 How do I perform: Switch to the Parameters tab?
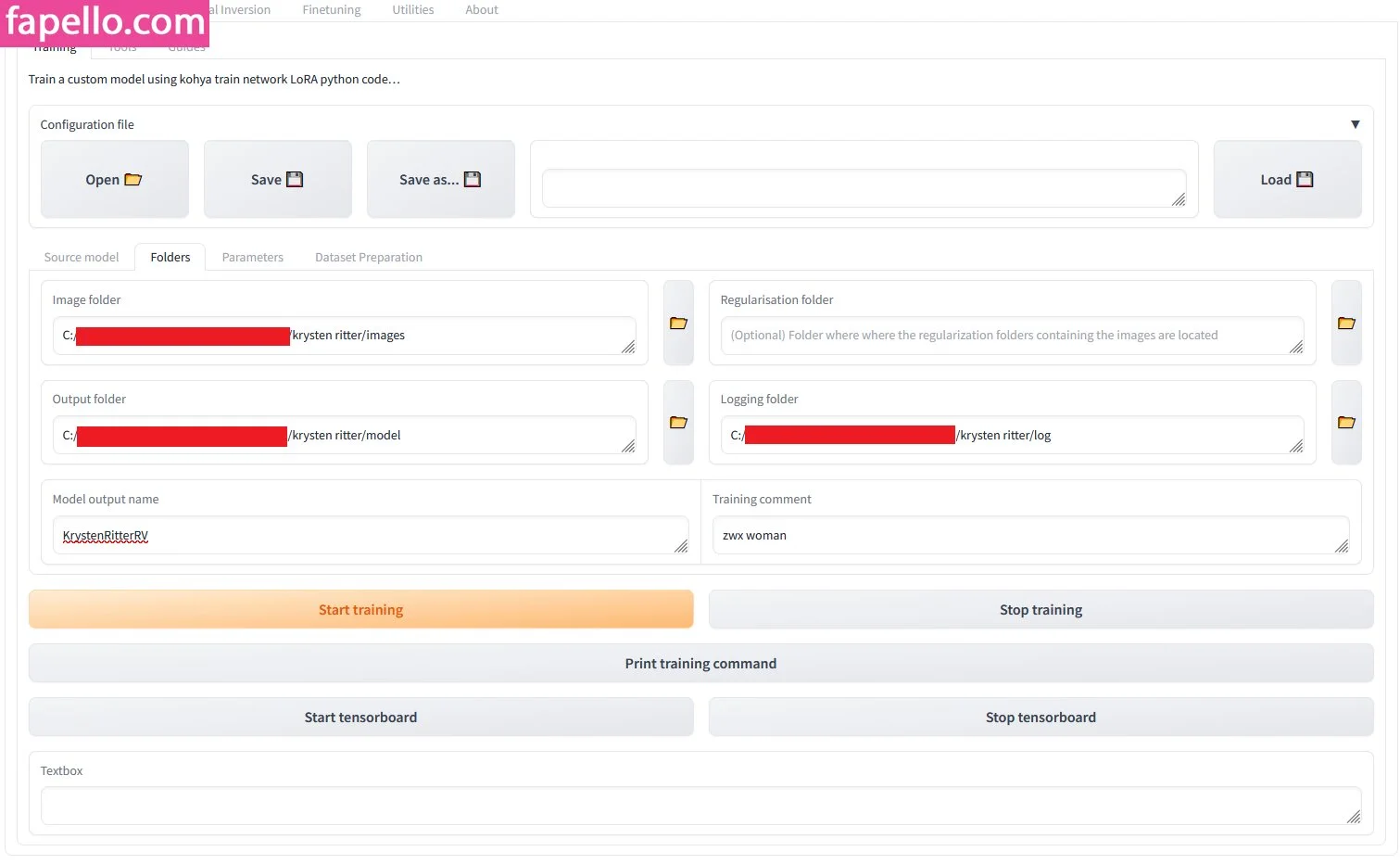click(x=252, y=258)
